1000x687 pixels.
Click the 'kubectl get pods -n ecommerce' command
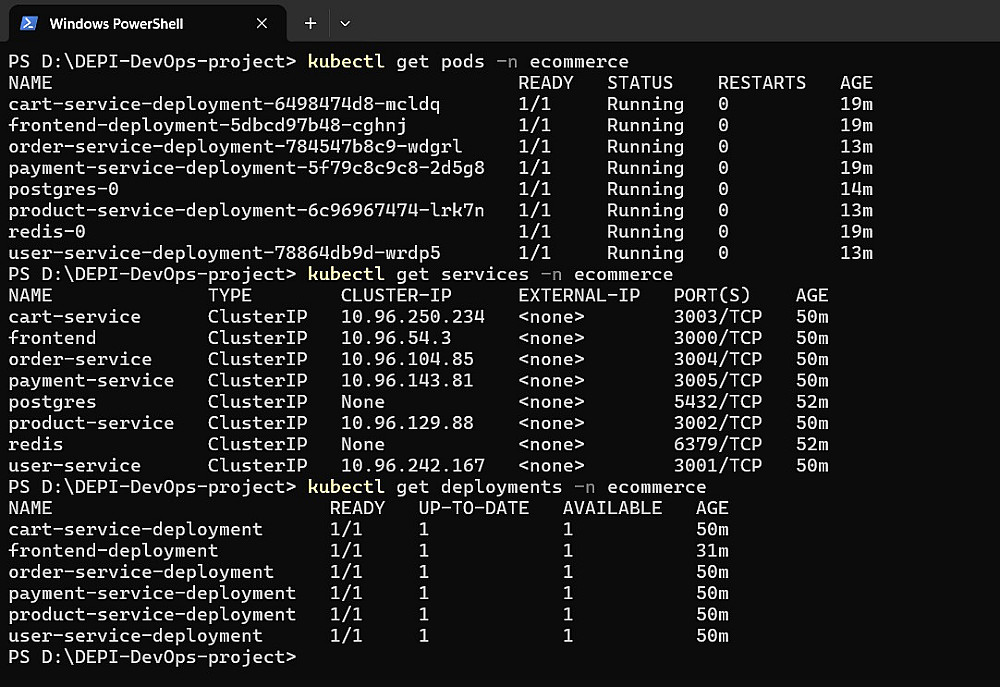coord(468,62)
